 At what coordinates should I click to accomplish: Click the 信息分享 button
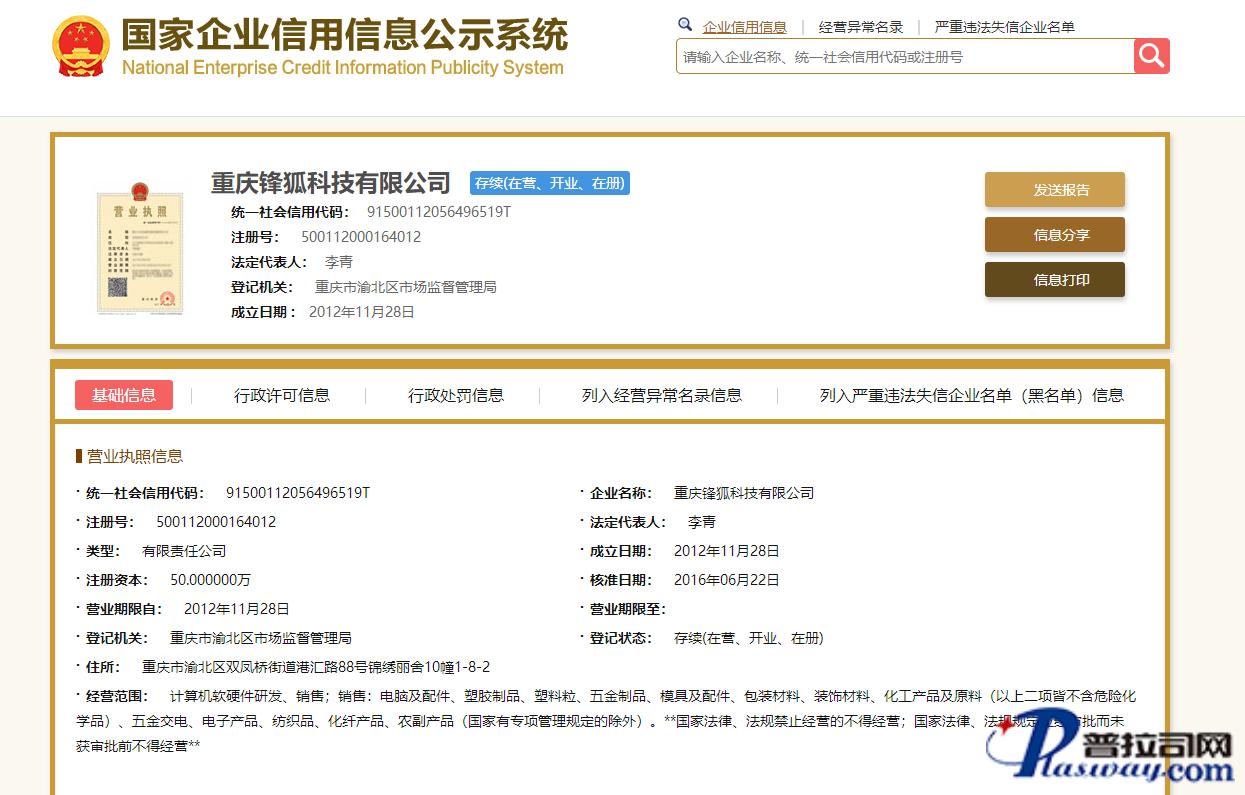[1054, 235]
